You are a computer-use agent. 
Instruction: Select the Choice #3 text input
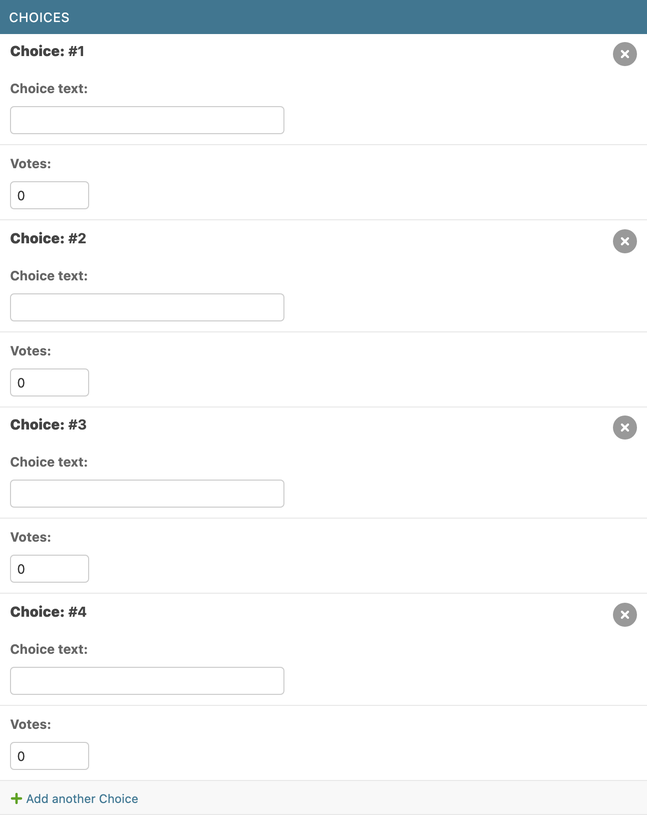tap(147, 493)
